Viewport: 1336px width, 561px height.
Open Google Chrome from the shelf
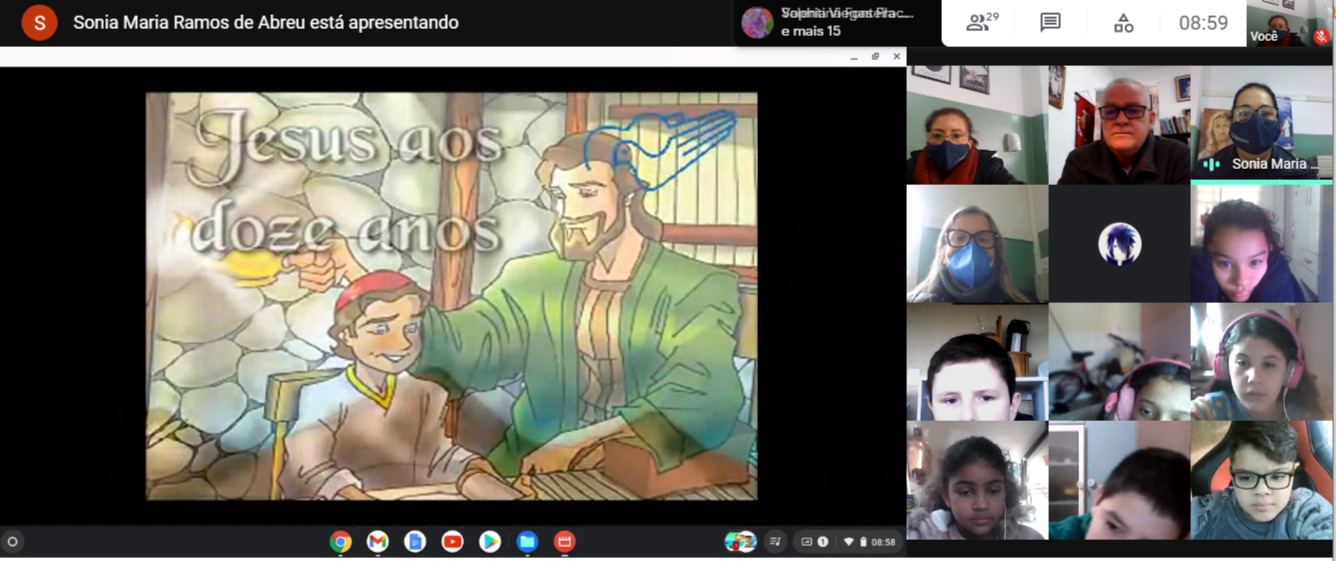pos(341,541)
